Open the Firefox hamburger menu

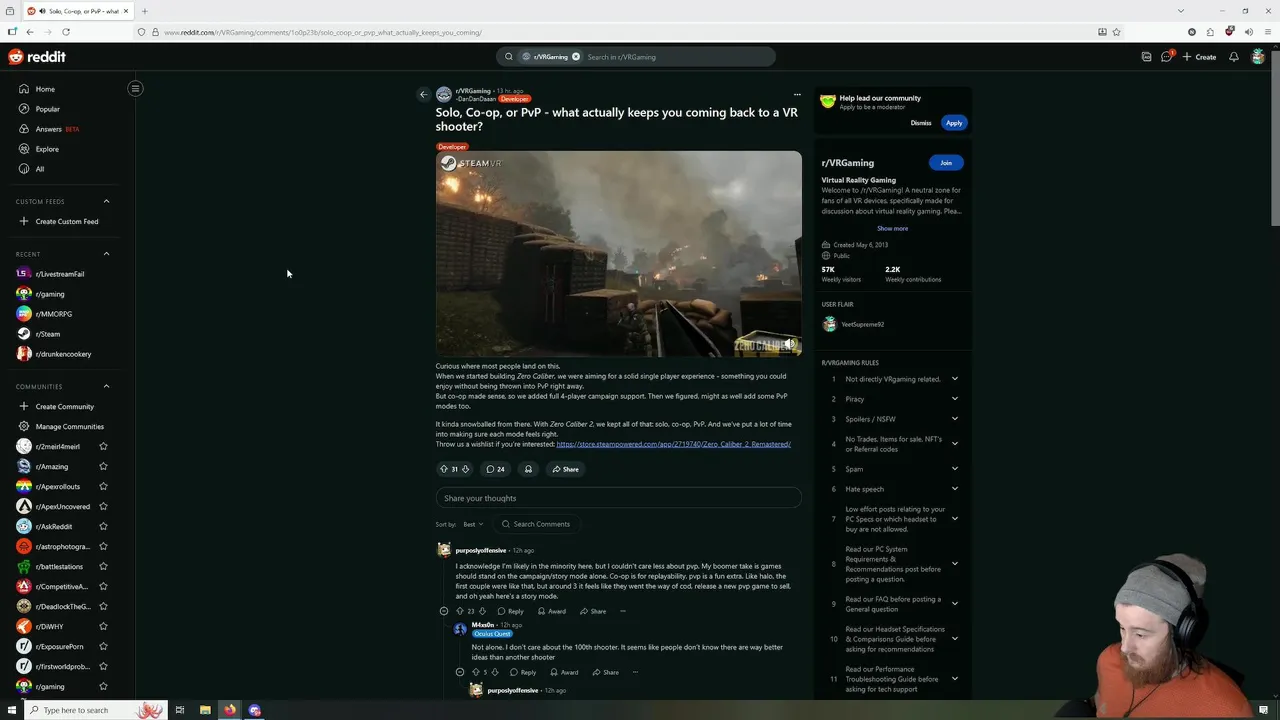click(1267, 32)
